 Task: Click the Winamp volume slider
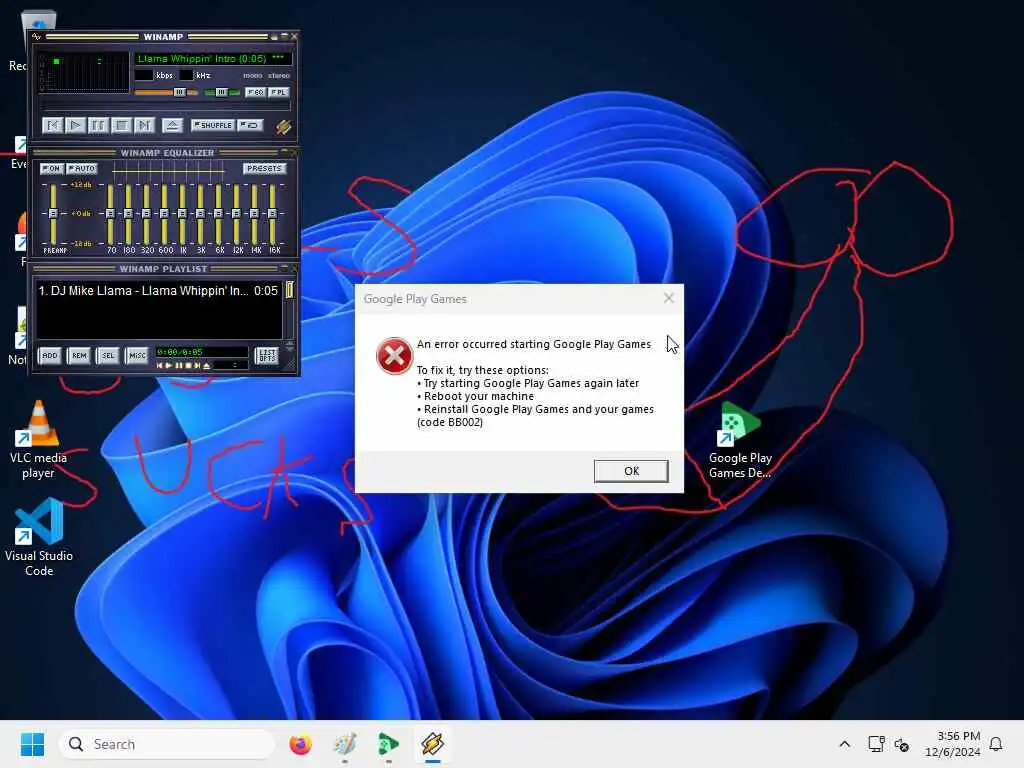coord(167,92)
